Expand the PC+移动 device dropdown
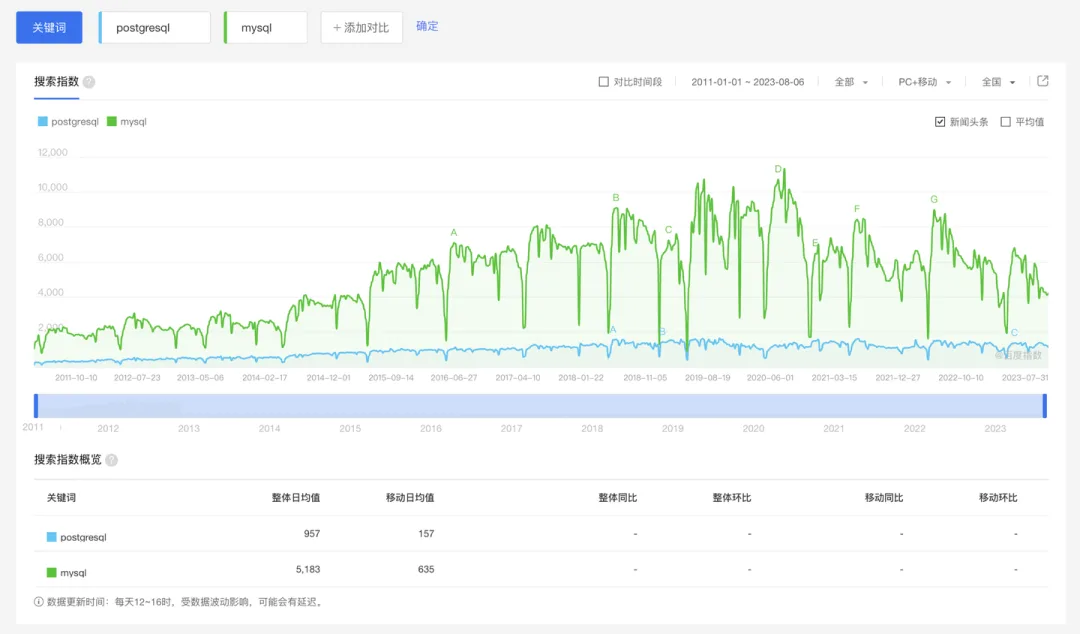 tap(924, 82)
